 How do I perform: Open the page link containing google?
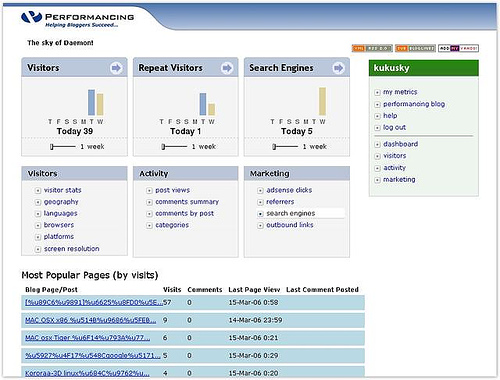(93, 356)
